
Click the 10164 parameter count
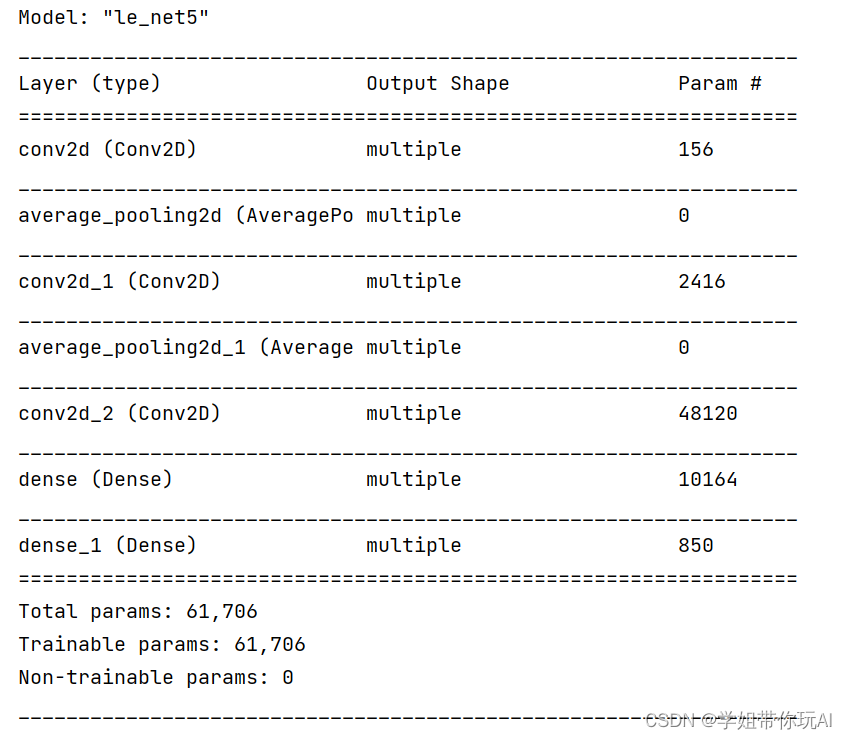[707, 480]
